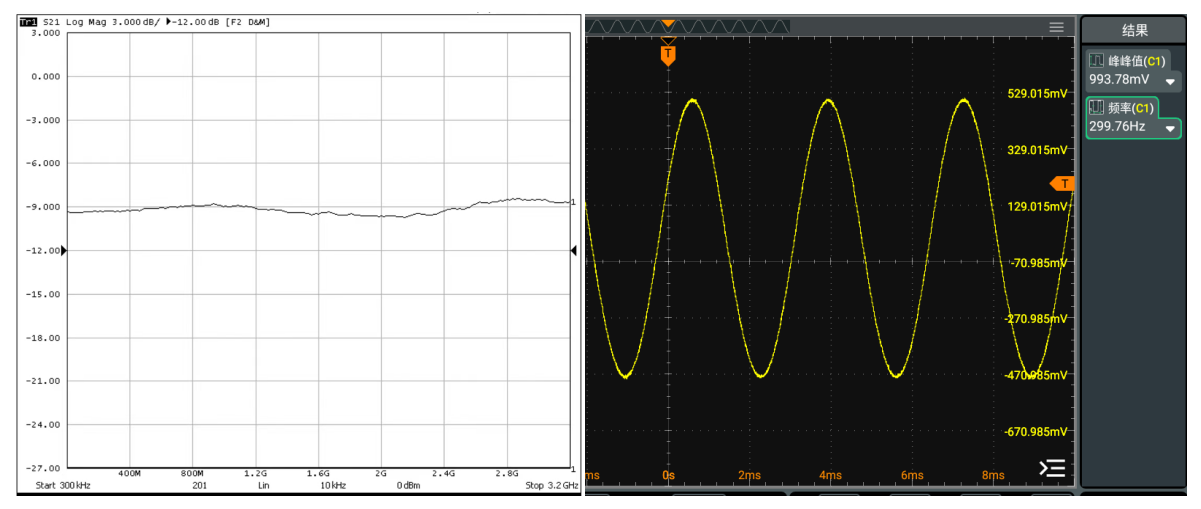This screenshot has height=509, width=1201.
Task: Click the 0 dBm power level value
Action: (407, 485)
